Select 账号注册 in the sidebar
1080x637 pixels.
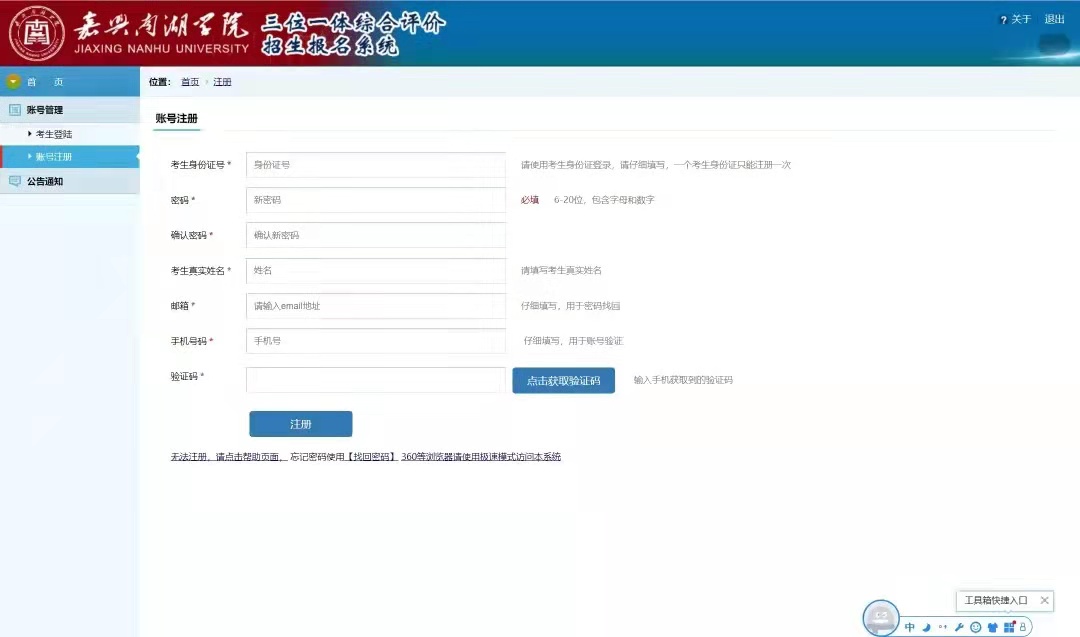54,157
